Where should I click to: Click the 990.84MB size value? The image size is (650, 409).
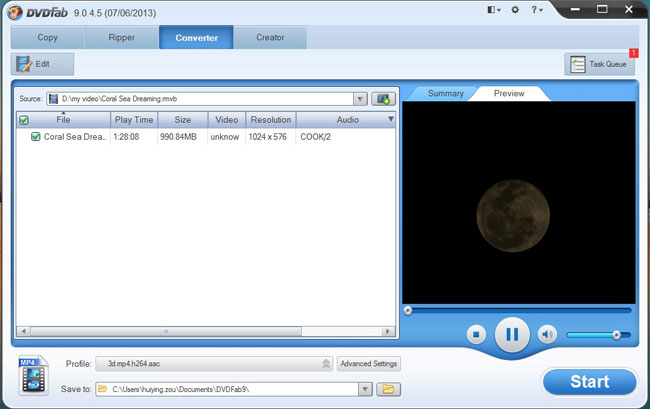[178, 137]
